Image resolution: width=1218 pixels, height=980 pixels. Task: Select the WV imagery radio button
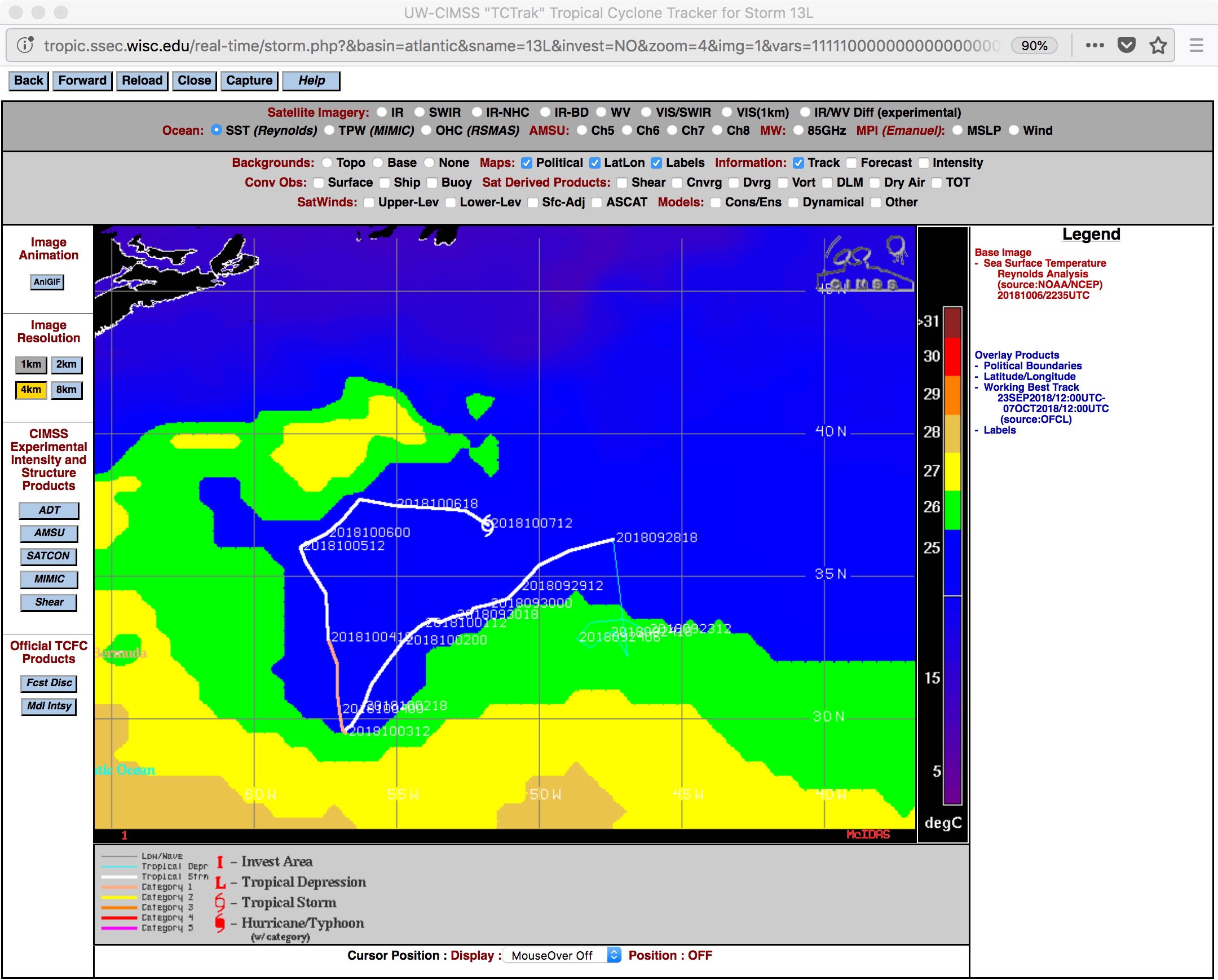tap(601, 112)
